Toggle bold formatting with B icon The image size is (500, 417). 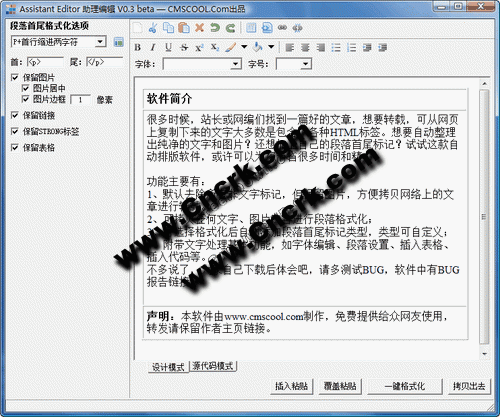138,48
